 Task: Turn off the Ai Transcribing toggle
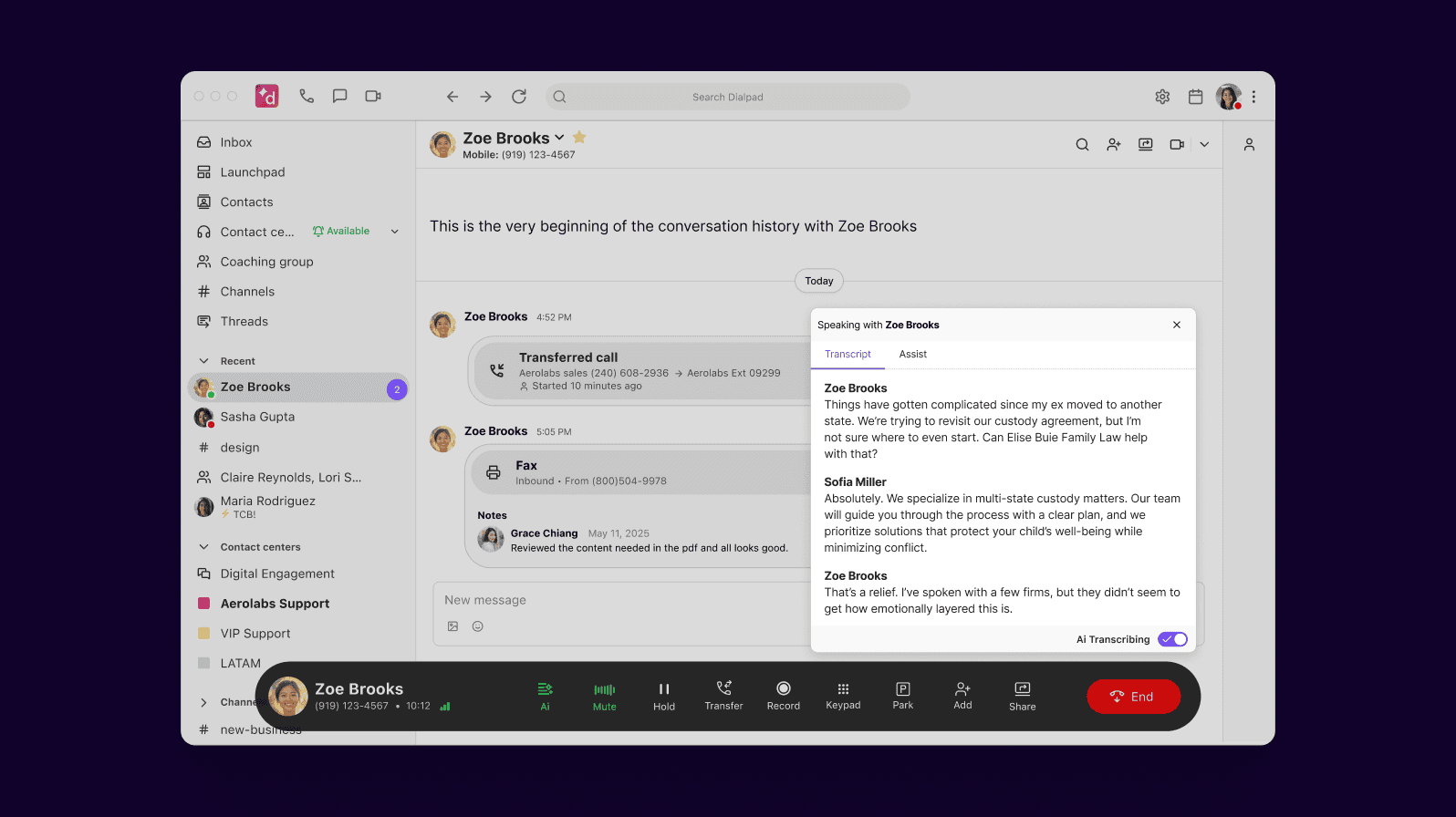[x=1172, y=639]
